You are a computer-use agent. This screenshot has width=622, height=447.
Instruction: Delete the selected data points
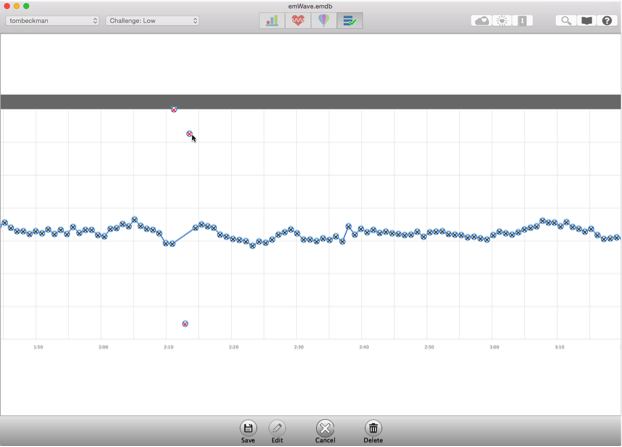[x=373, y=431]
